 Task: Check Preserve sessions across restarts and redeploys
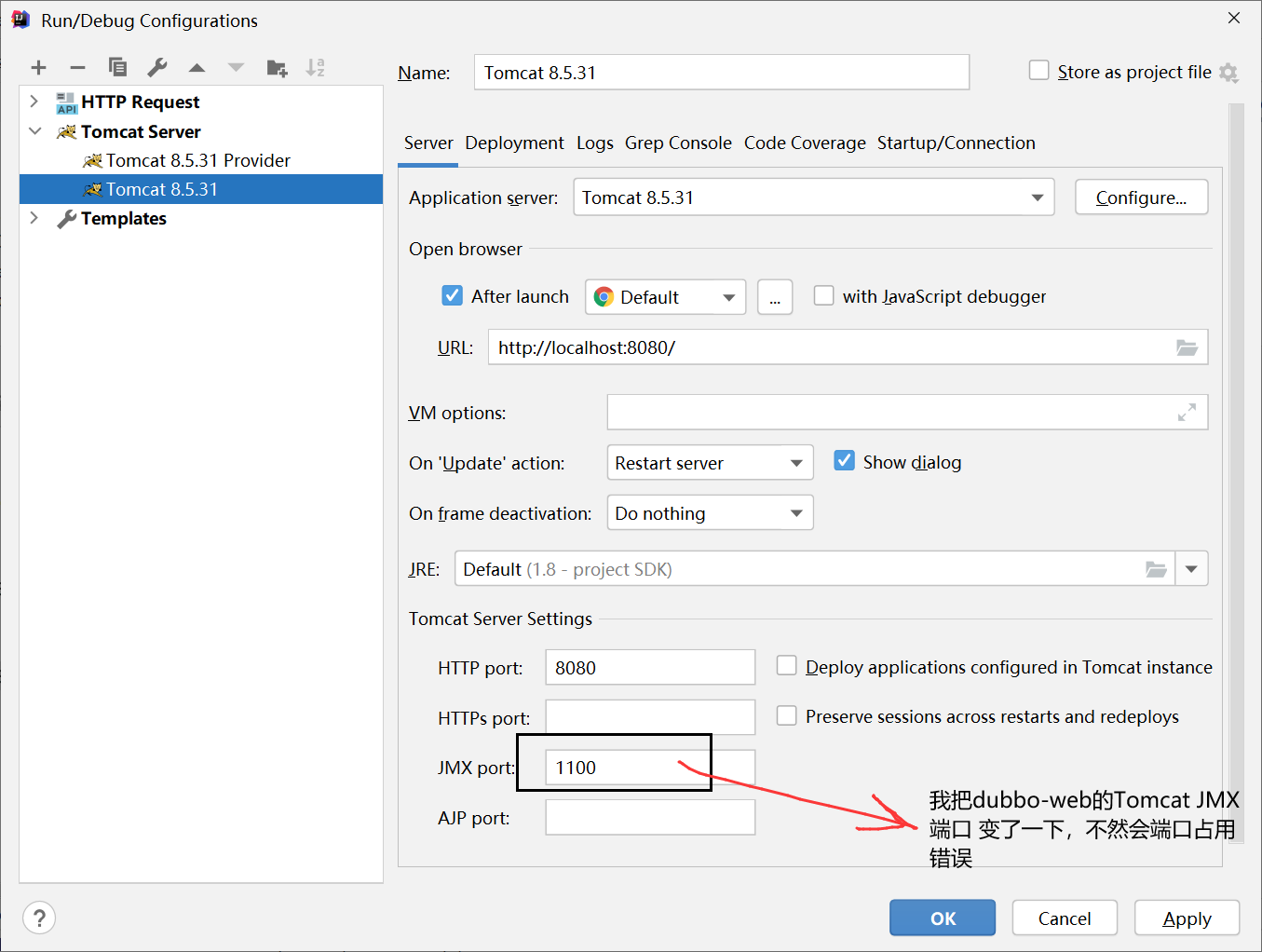coord(786,715)
